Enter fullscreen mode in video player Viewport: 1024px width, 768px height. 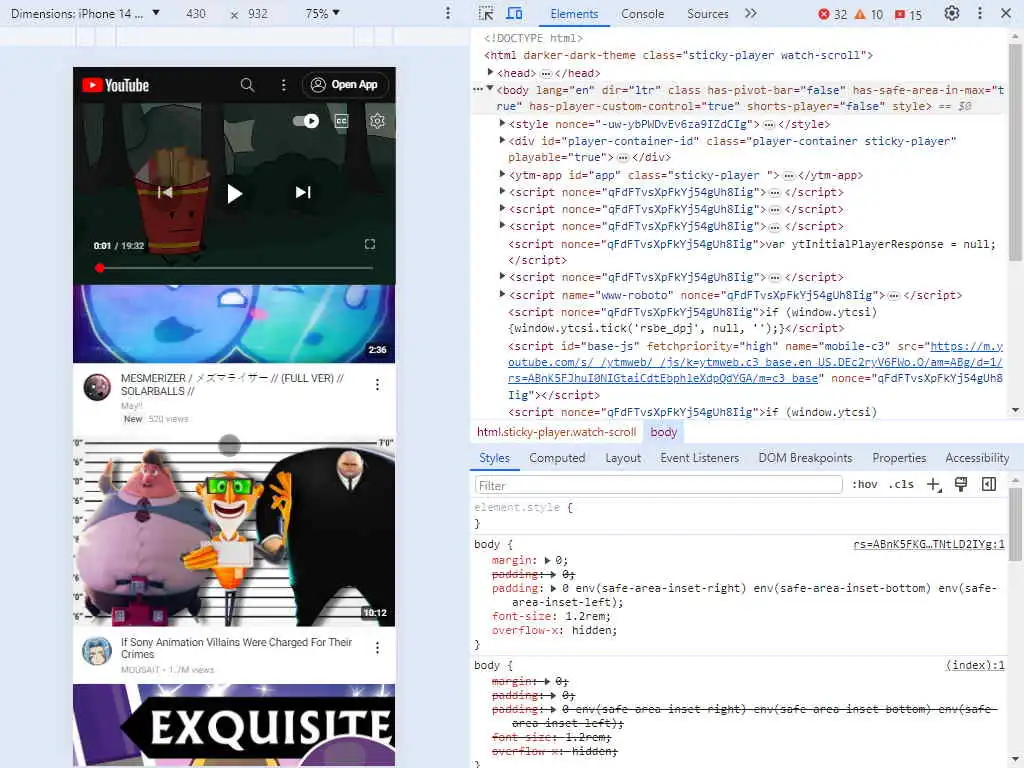(x=370, y=244)
